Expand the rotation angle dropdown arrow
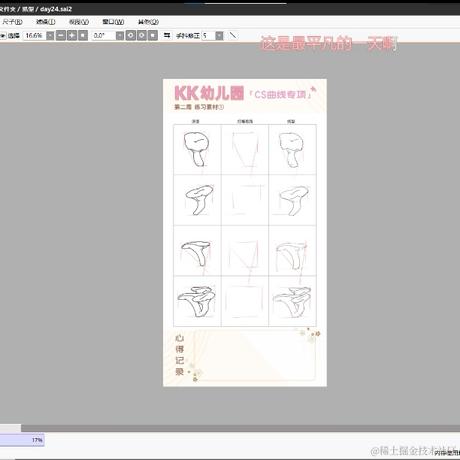Image resolution: width=460 pixels, height=460 pixels. pos(120,35)
